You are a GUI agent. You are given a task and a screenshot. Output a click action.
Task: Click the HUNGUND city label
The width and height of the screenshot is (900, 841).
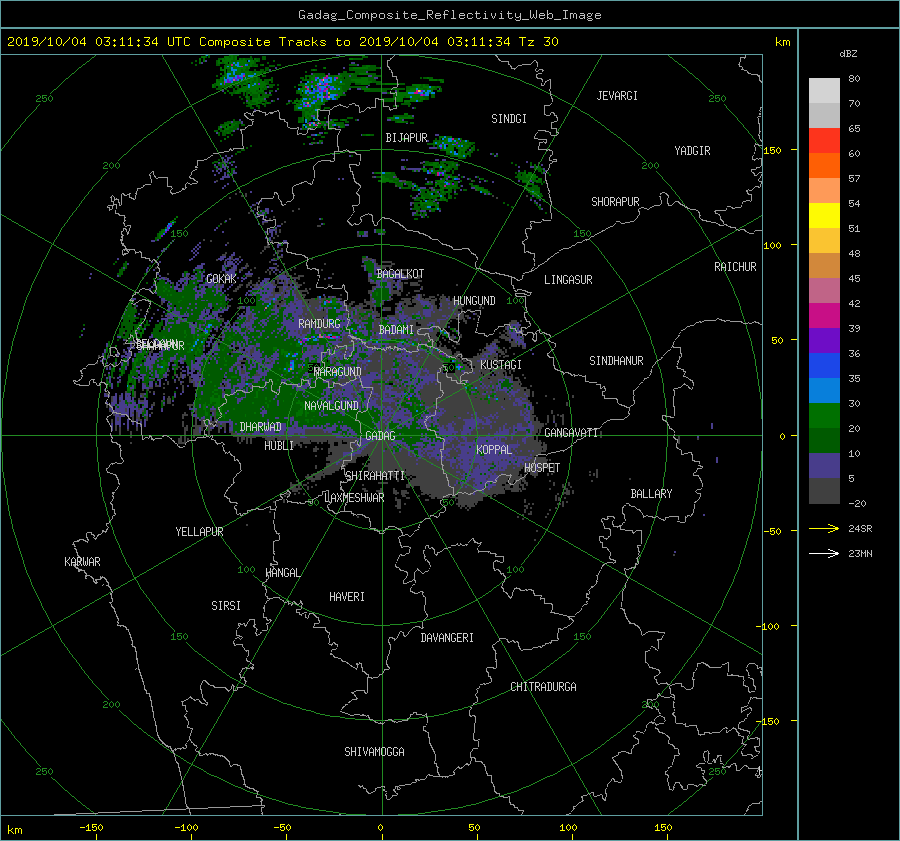coord(474,301)
